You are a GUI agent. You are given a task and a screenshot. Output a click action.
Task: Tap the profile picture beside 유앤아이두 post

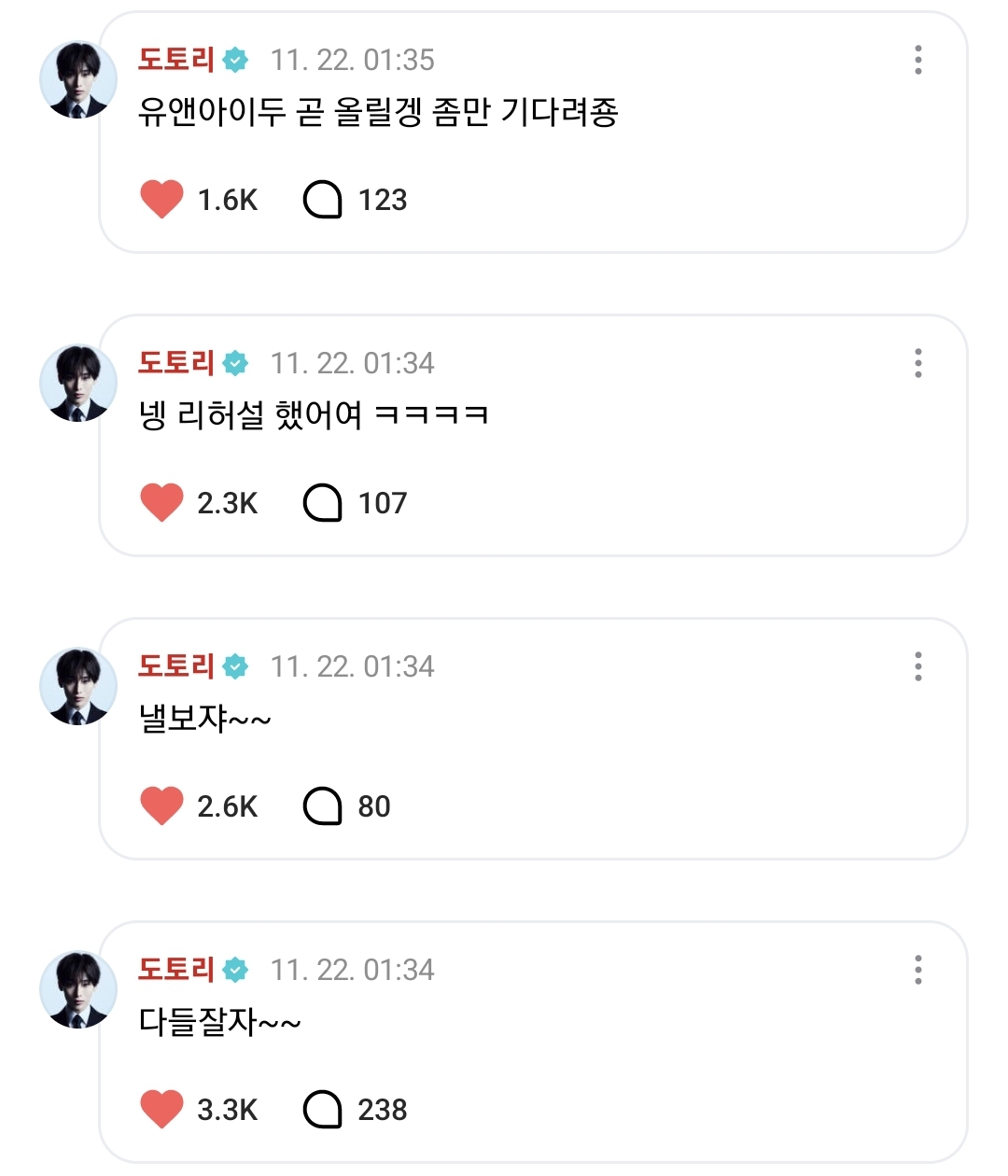pos(78,80)
